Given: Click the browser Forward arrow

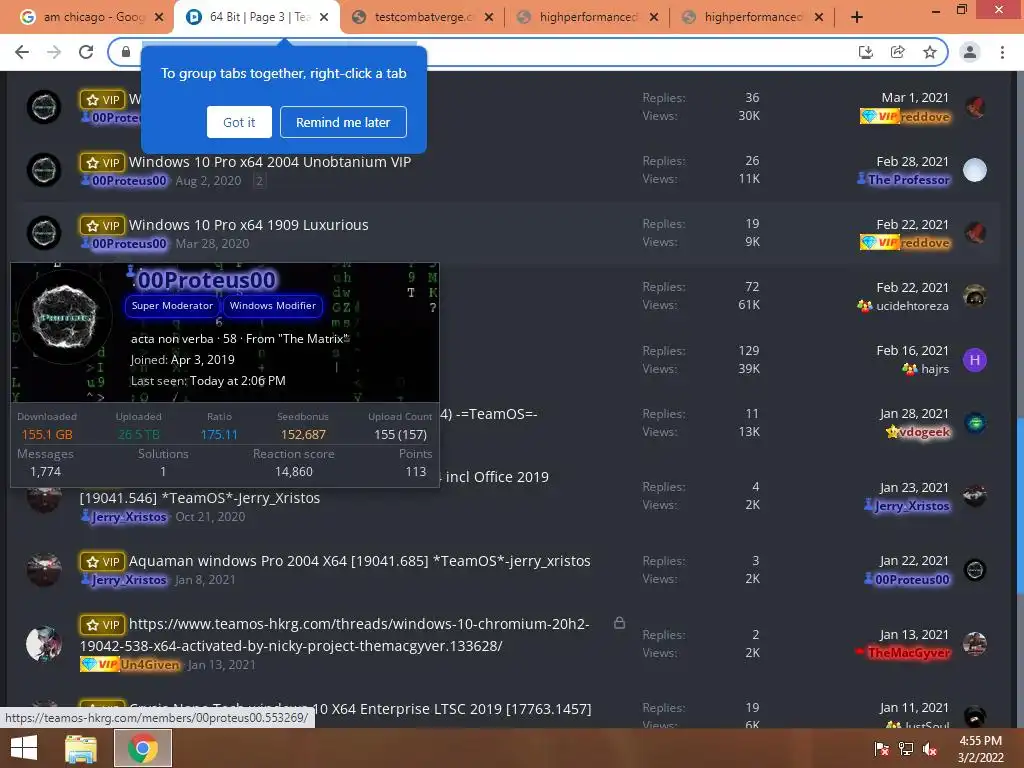Looking at the screenshot, I should 54,52.
